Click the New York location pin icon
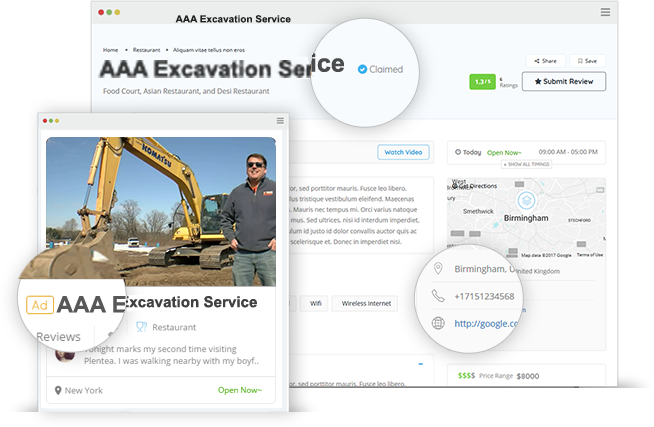Screen dimensions: 654x427 (59, 390)
